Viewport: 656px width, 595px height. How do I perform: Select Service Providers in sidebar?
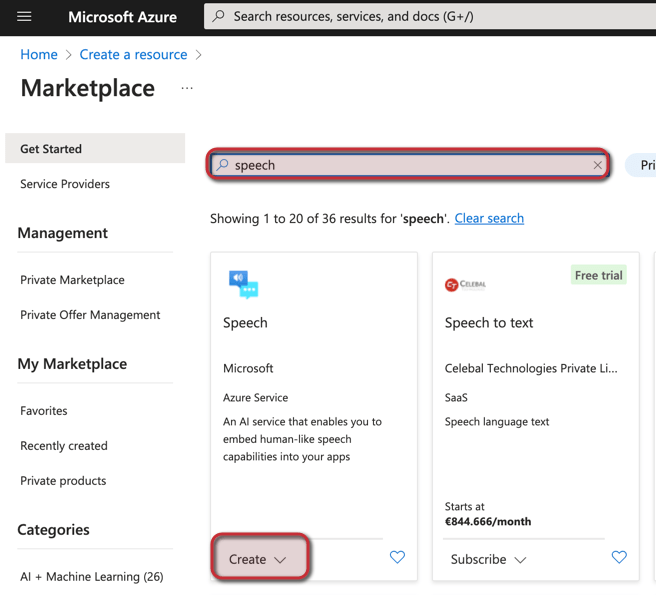65,184
